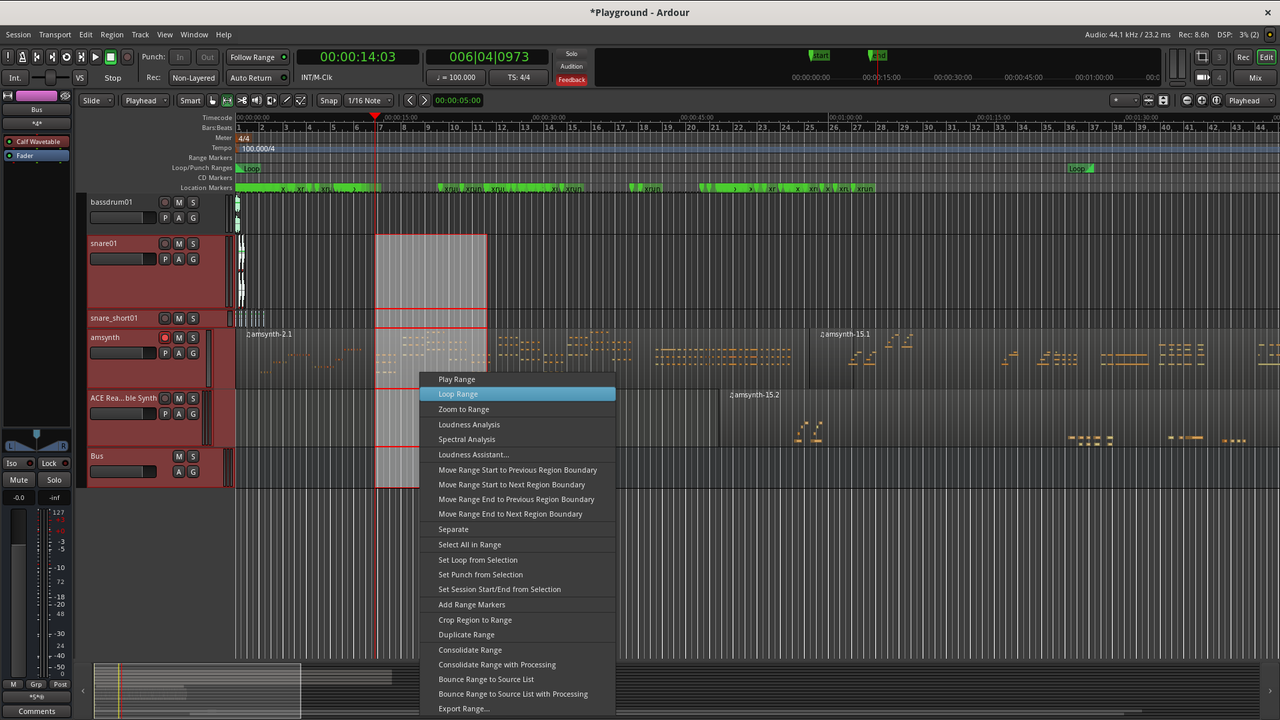Disarm record on amsynth track

tap(165, 338)
